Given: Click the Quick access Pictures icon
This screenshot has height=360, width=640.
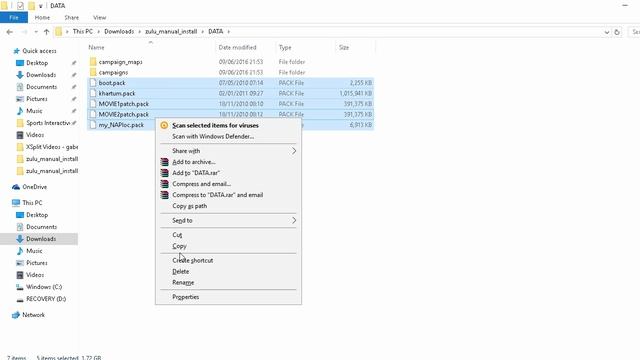Looking at the screenshot, I should [x=20, y=99].
